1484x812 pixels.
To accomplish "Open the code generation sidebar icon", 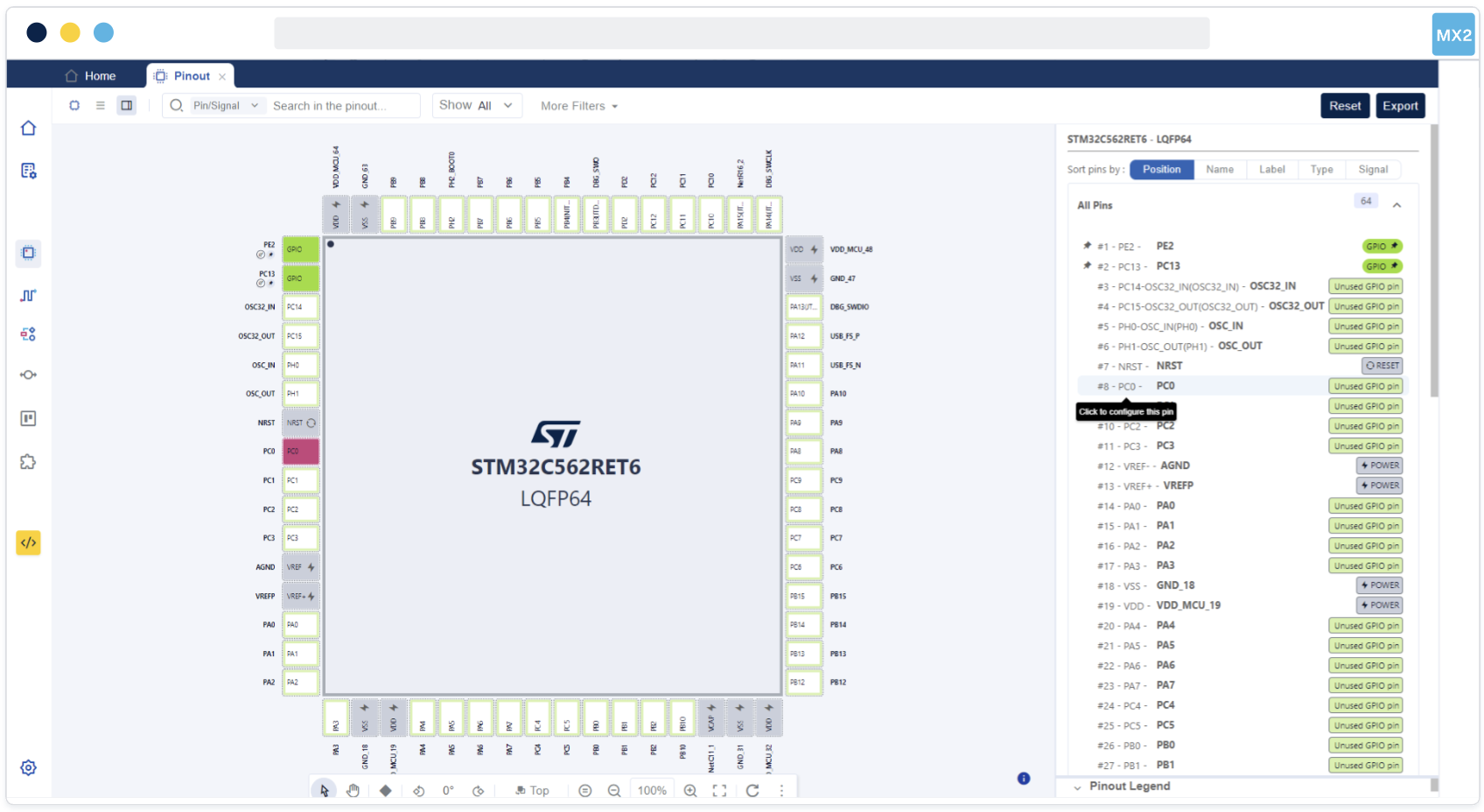I will [x=28, y=542].
